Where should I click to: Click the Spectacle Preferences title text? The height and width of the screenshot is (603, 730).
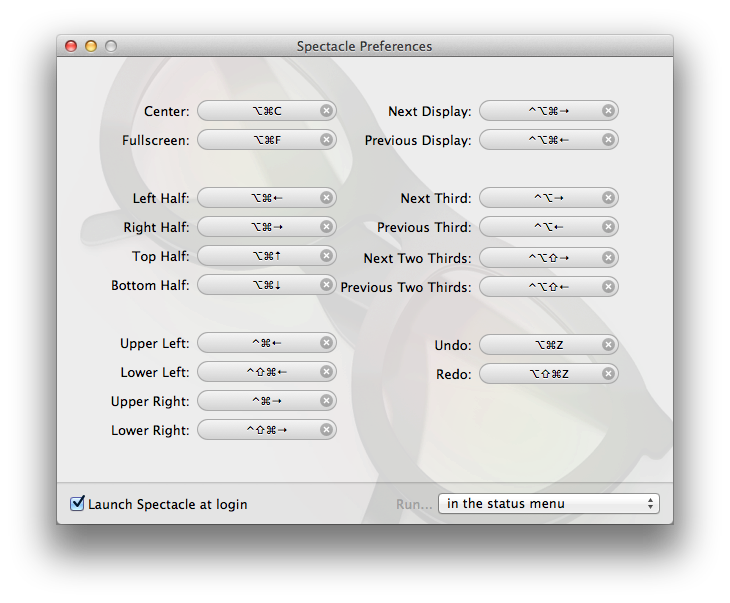[365, 46]
